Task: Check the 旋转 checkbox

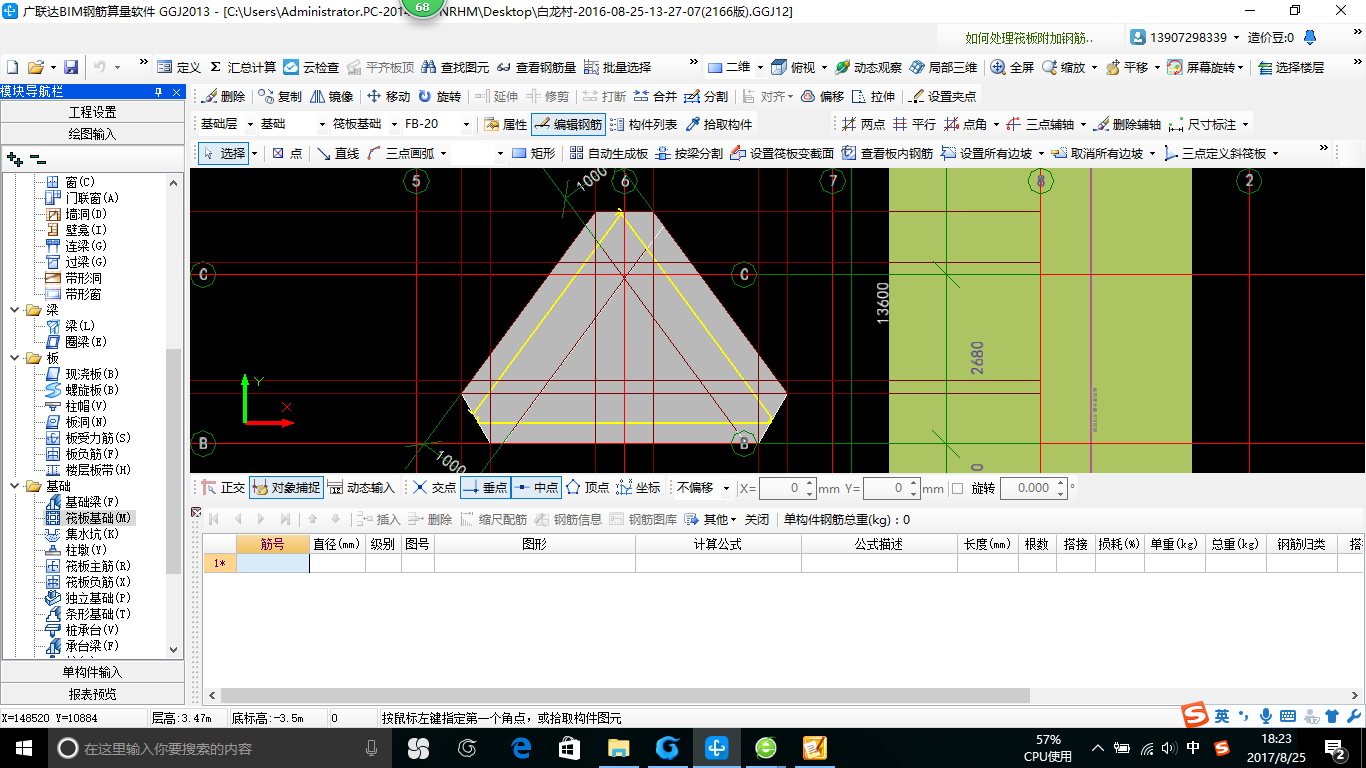Action: tap(957, 488)
